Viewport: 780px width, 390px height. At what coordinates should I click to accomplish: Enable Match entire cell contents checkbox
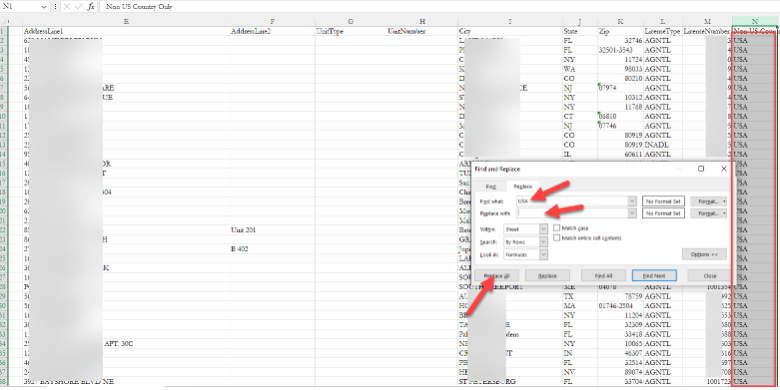[x=557, y=238]
